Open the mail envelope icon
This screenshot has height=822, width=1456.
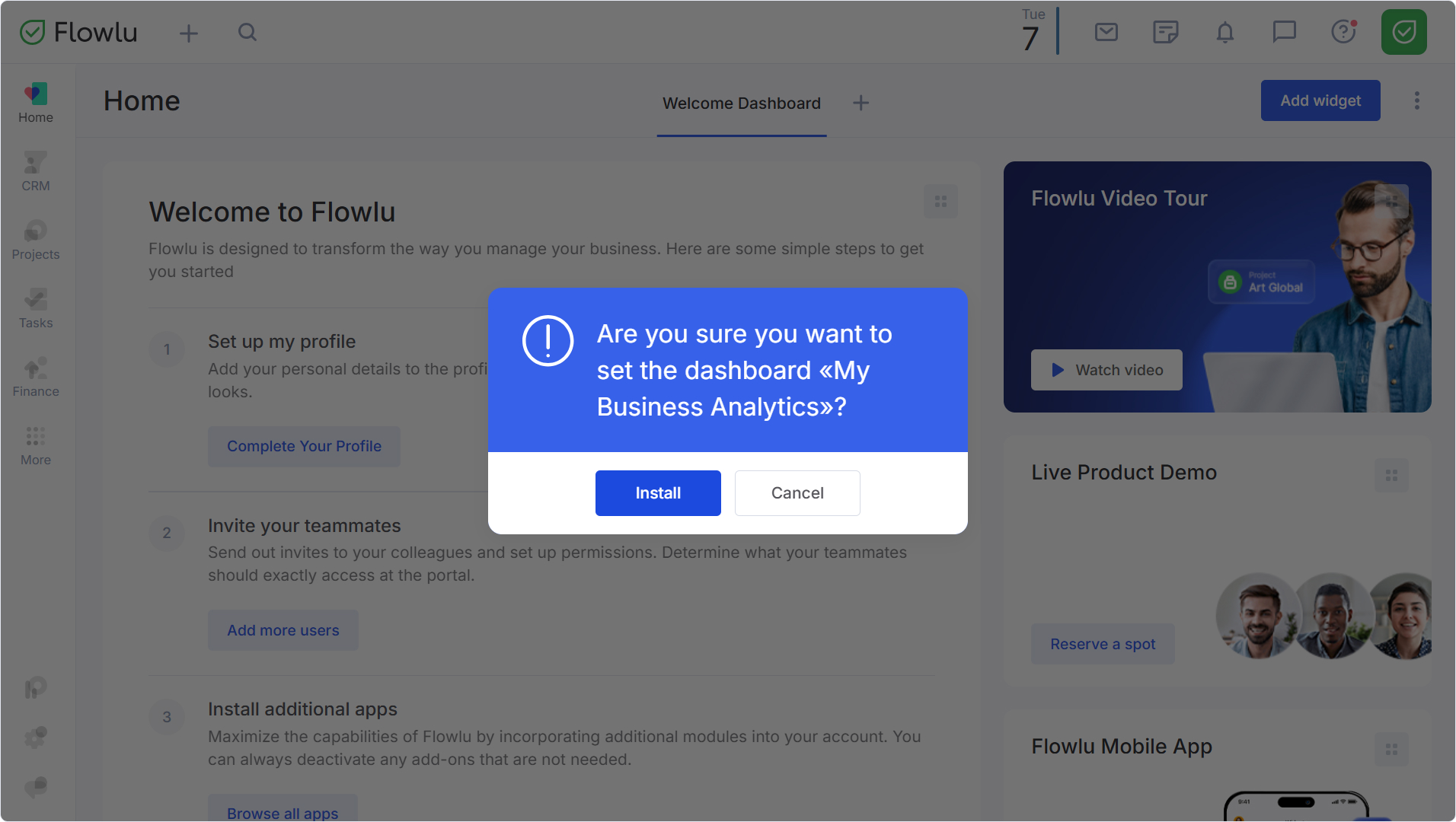(x=1106, y=32)
